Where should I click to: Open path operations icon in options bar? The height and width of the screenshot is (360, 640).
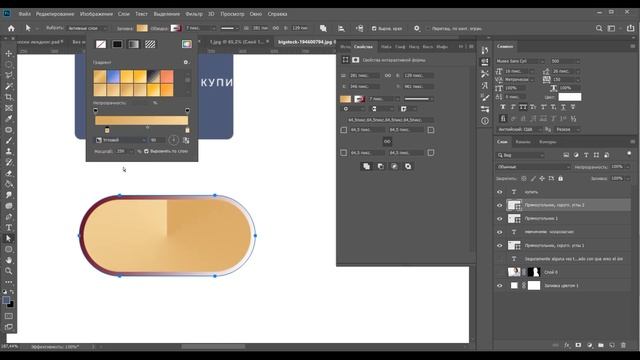pyautogui.click(x=323, y=28)
